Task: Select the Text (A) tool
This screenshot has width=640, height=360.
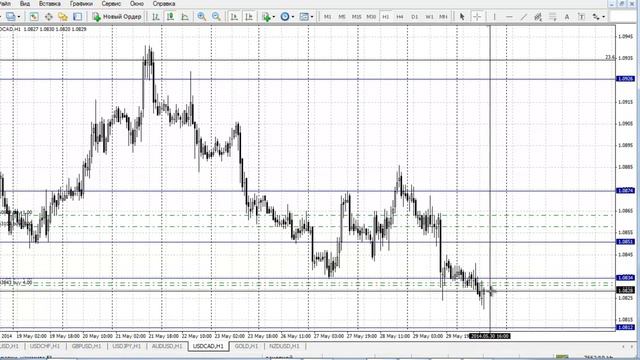Action: (x=567, y=17)
